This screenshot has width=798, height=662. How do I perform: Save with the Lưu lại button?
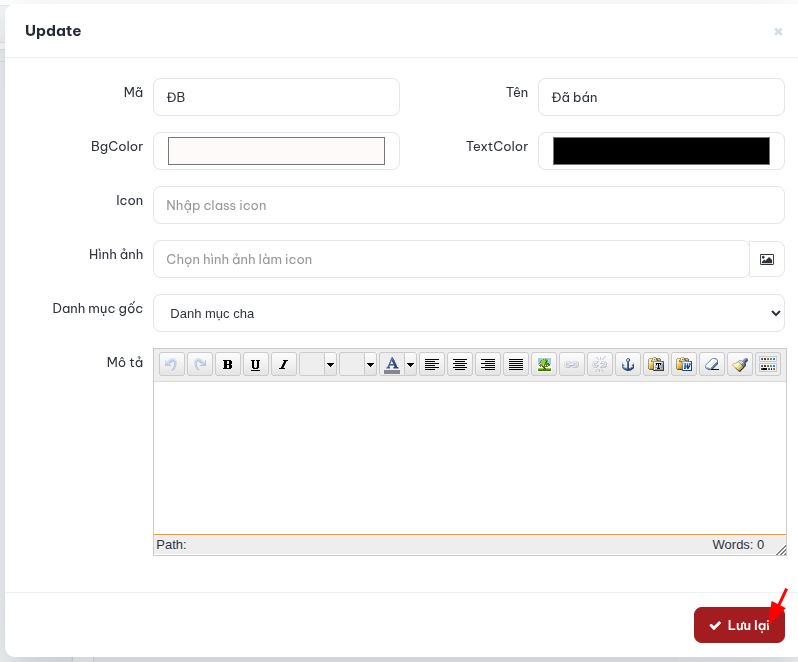[739, 625]
